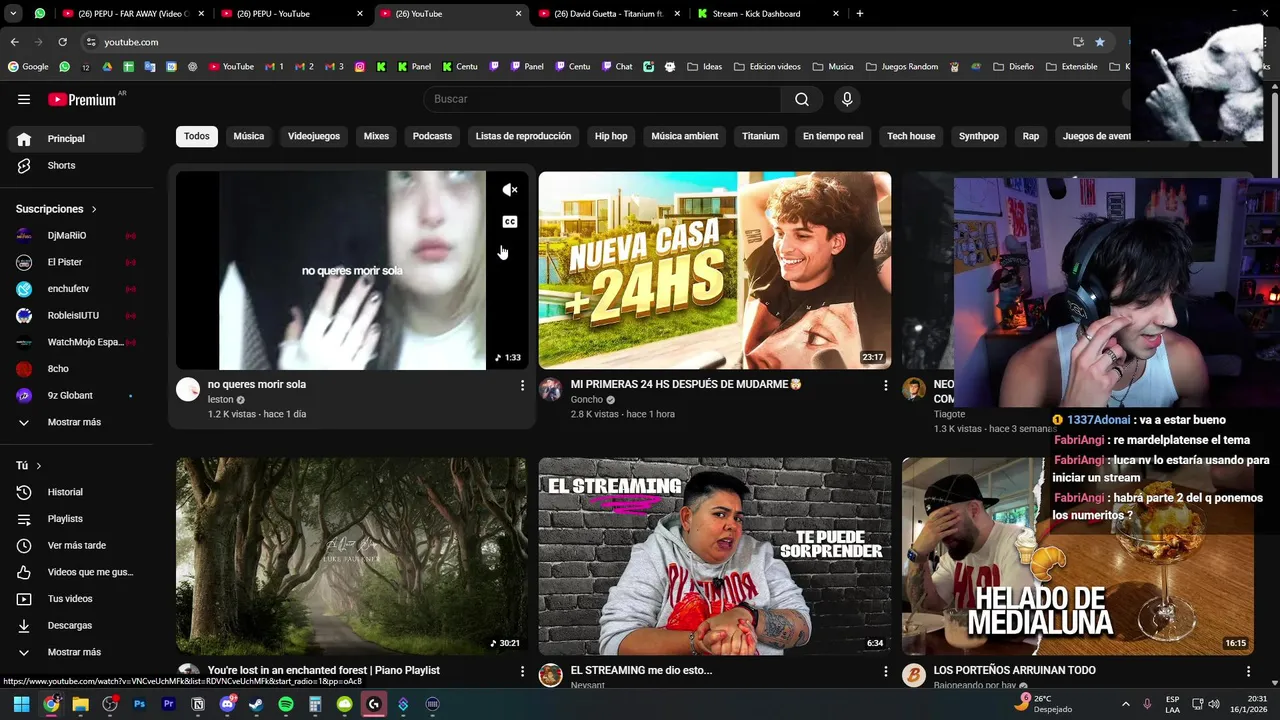Image resolution: width=1280 pixels, height=720 pixels.
Task: Click the search magnifier button
Action: [802, 99]
